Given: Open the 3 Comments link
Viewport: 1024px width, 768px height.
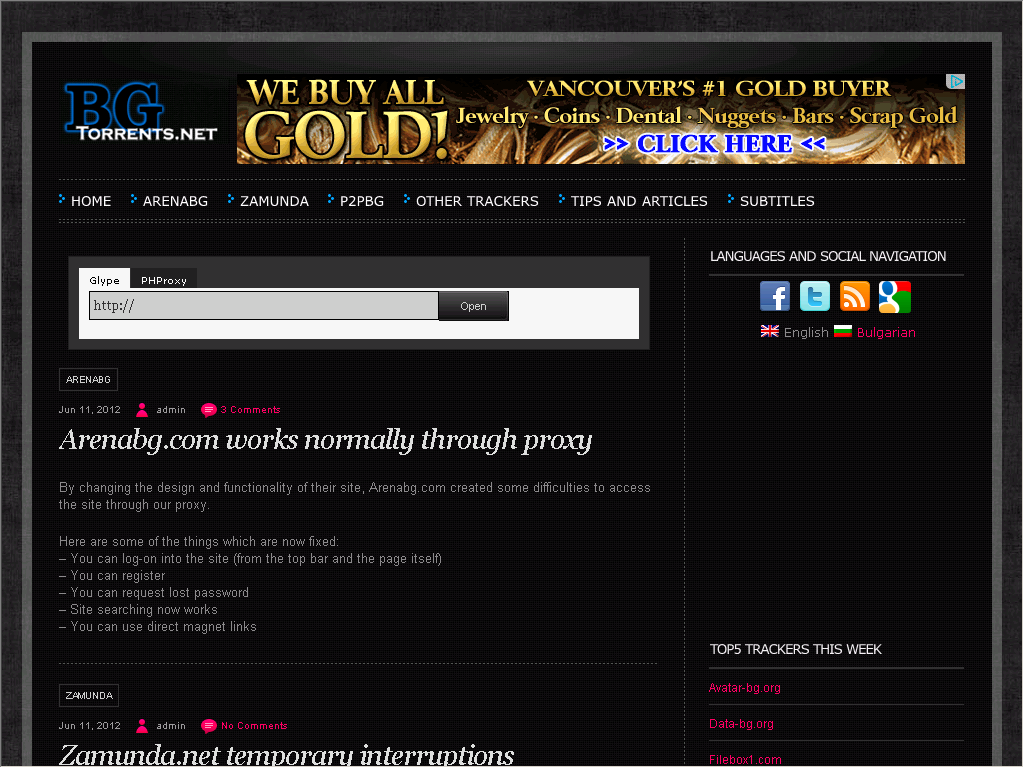Looking at the screenshot, I should click(250, 410).
